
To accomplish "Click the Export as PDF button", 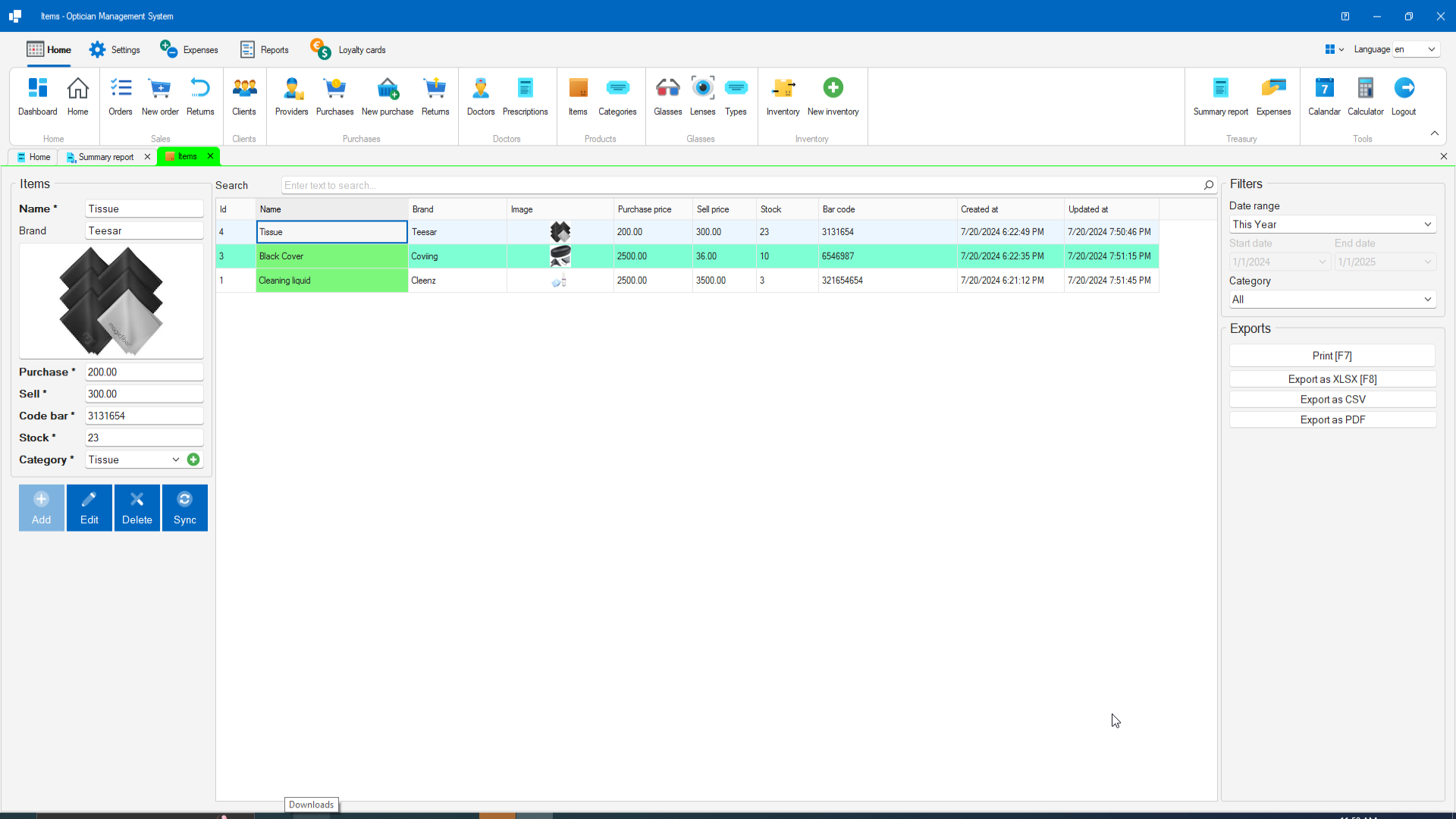I will (1332, 420).
